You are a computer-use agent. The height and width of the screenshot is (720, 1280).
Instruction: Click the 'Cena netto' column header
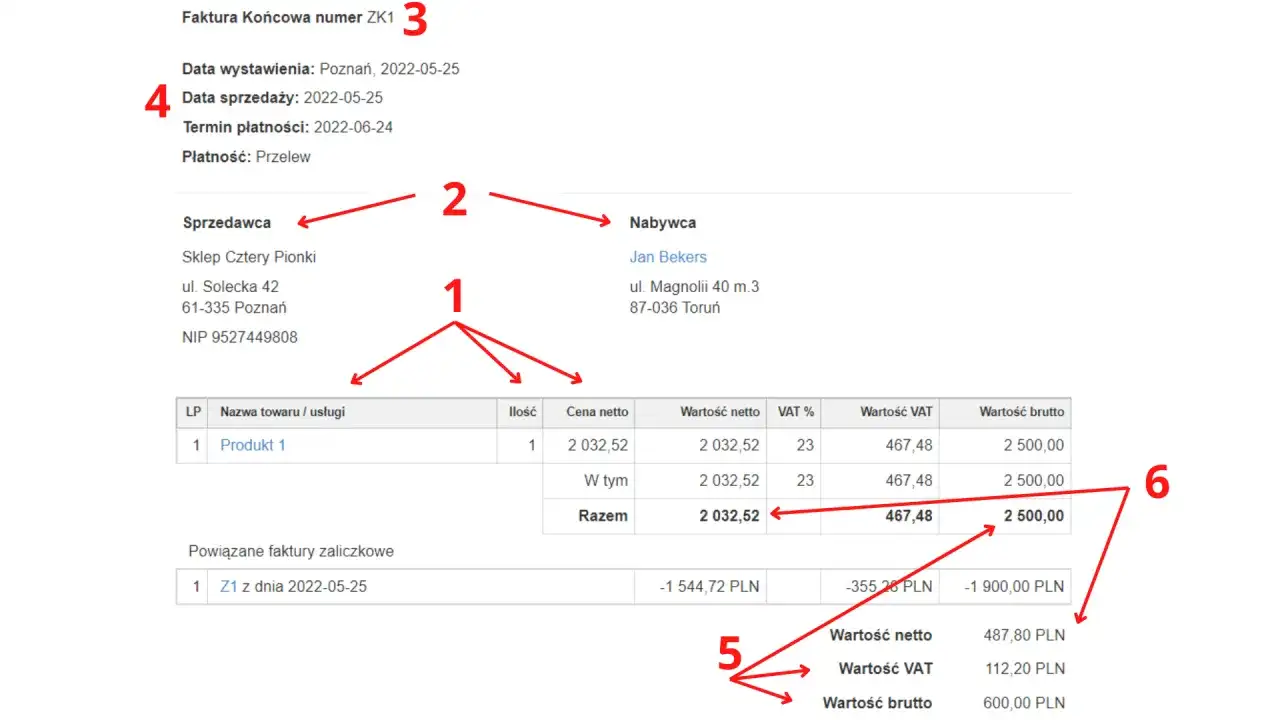pos(597,412)
